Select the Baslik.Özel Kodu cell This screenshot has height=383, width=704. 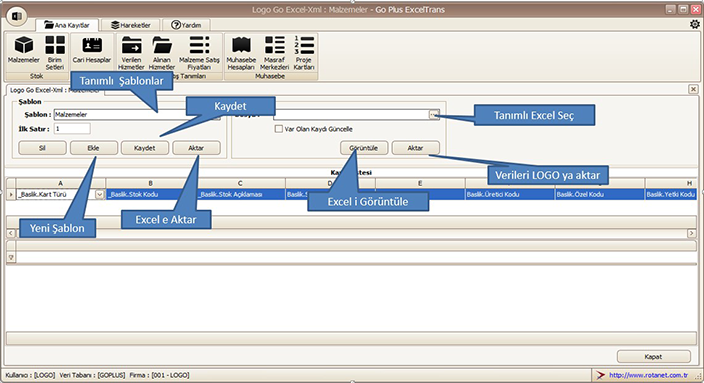tap(600, 194)
